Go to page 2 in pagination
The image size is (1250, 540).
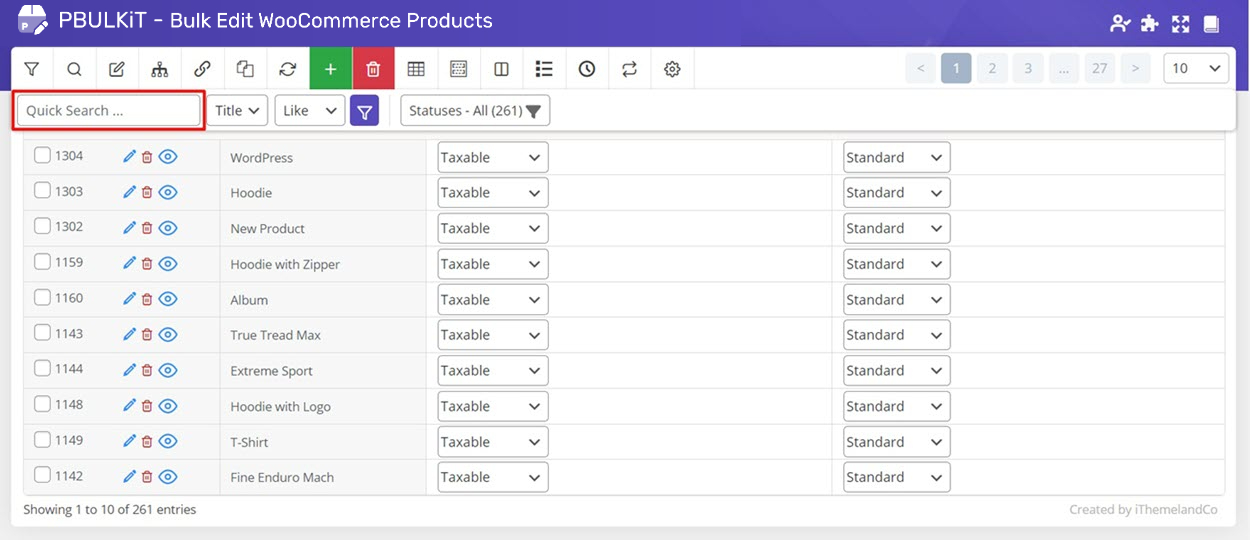click(x=992, y=68)
